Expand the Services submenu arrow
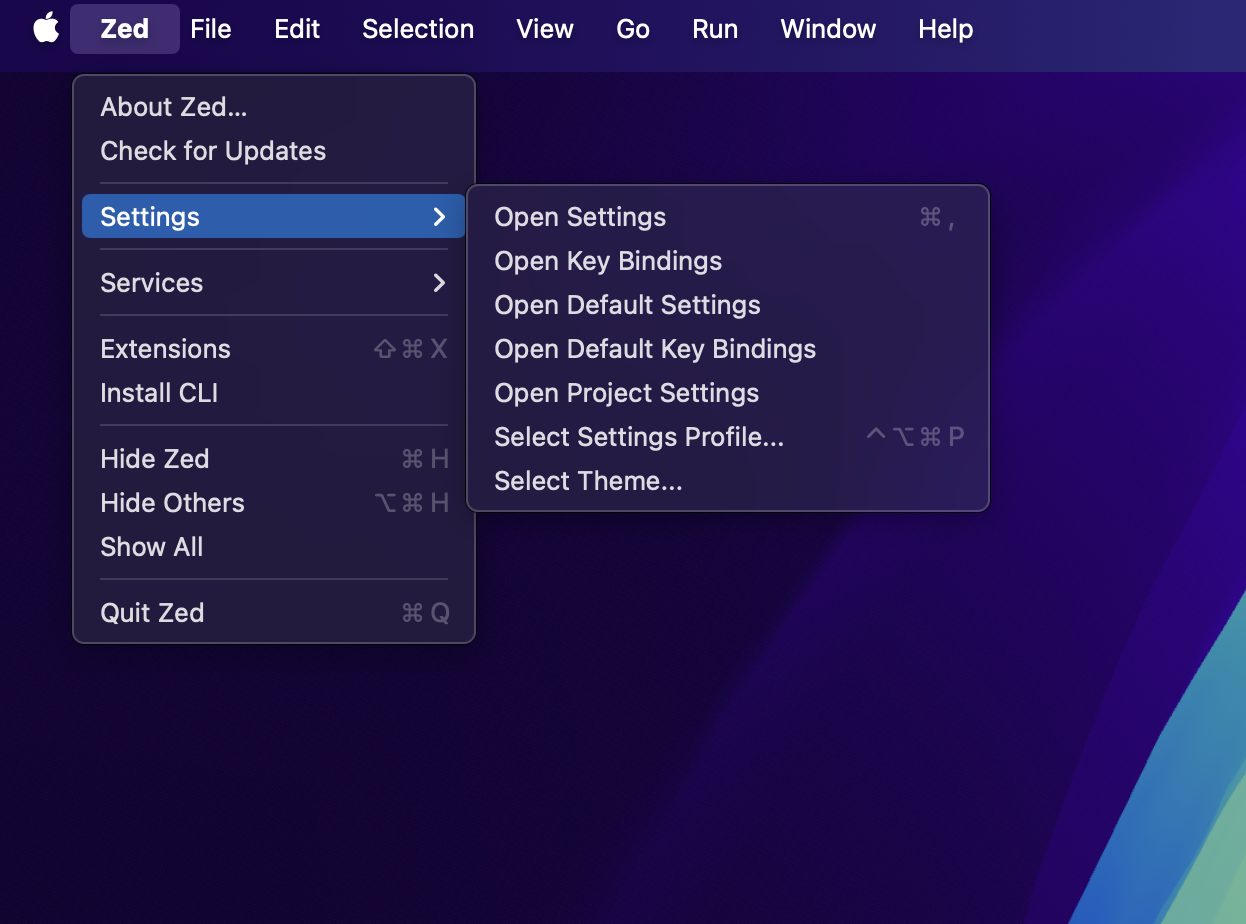Image resolution: width=1246 pixels, height=924 pixels. click(439, 283)
